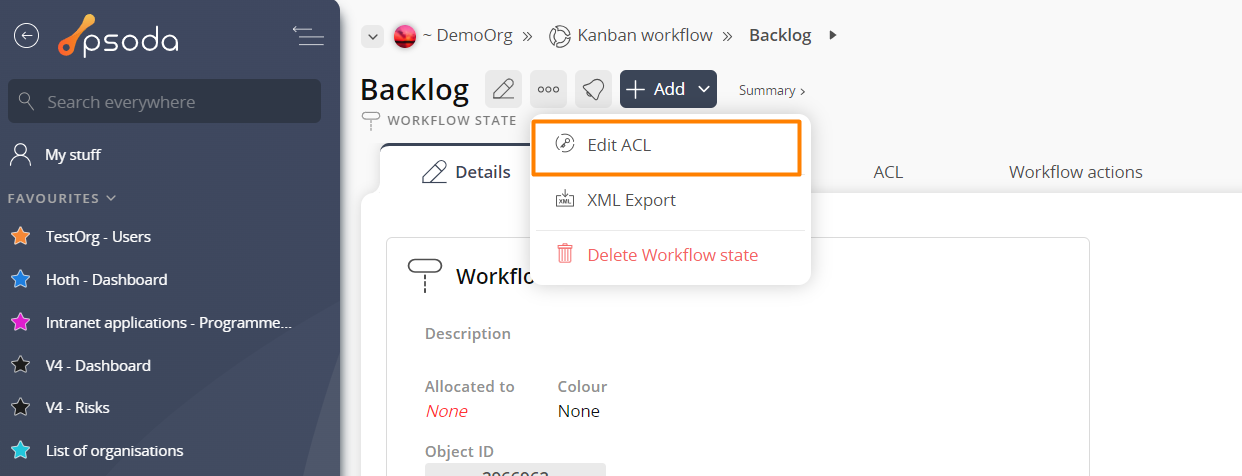Open breadcrumb dropdown arrow before DemoOrg

coord(372,37)
